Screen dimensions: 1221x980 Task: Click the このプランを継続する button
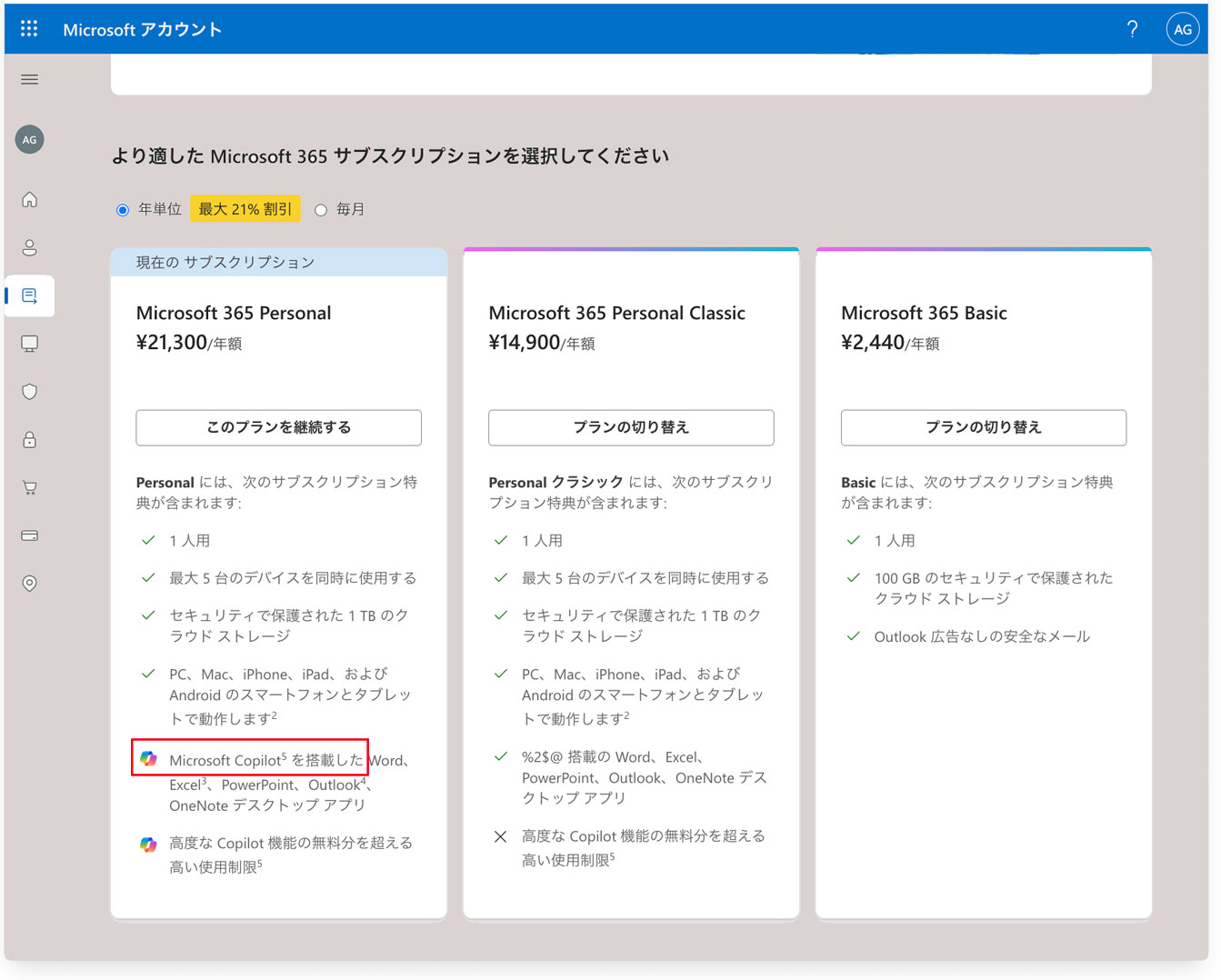278,427
